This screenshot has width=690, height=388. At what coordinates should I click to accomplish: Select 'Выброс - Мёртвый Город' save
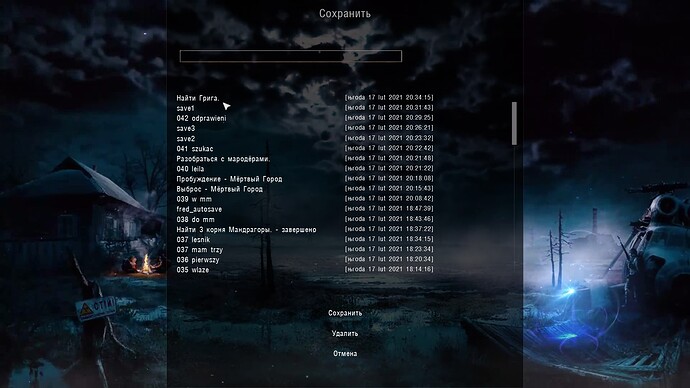coord(305,189)
